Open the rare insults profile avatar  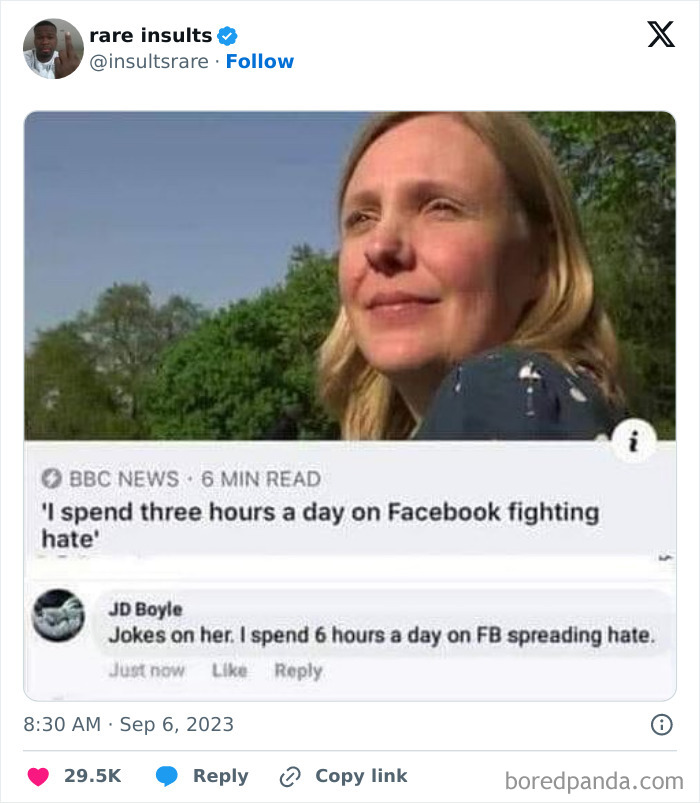click(53, 48)
